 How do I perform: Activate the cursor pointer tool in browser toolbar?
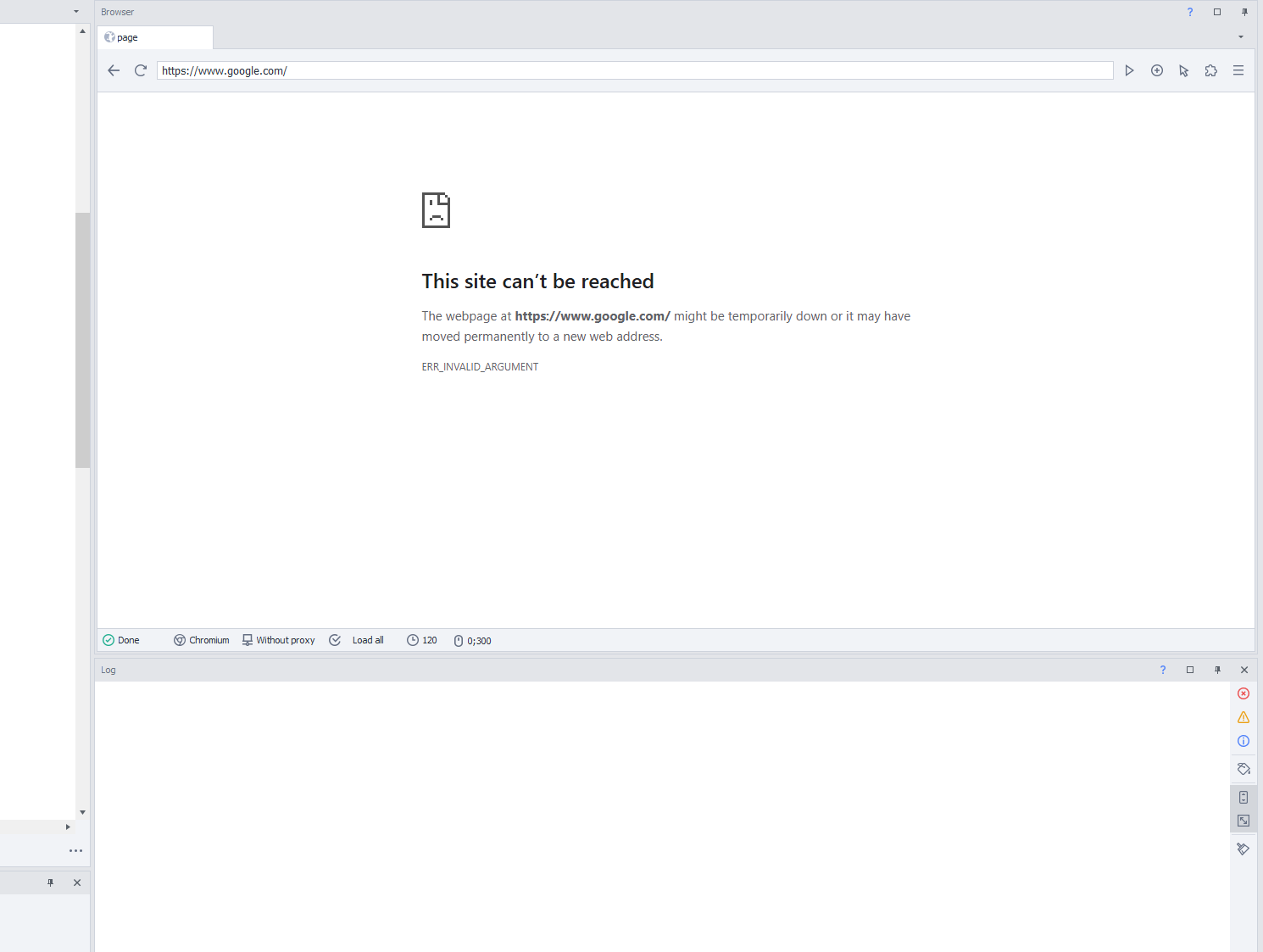[x=1184, y=70]
